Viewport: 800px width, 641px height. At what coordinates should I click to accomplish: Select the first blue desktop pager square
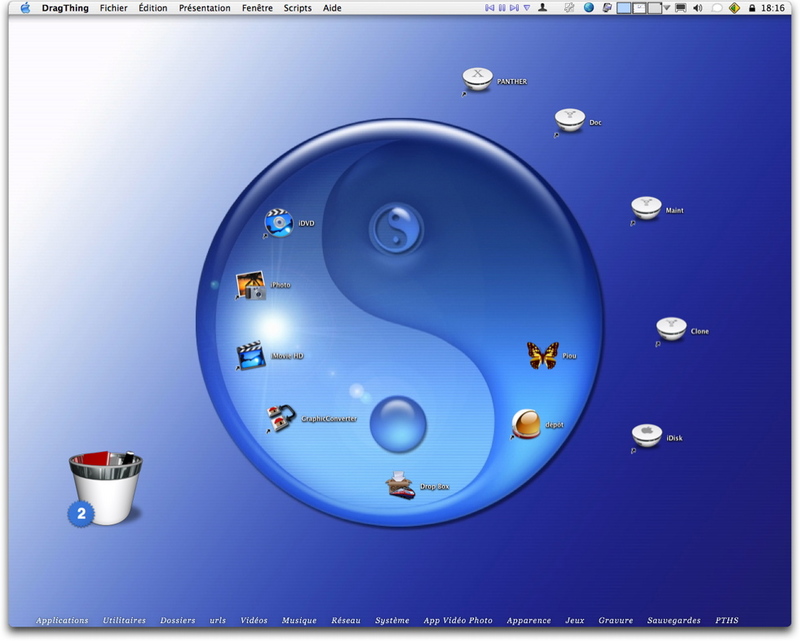pyautogui.click(x=624, y=8)
